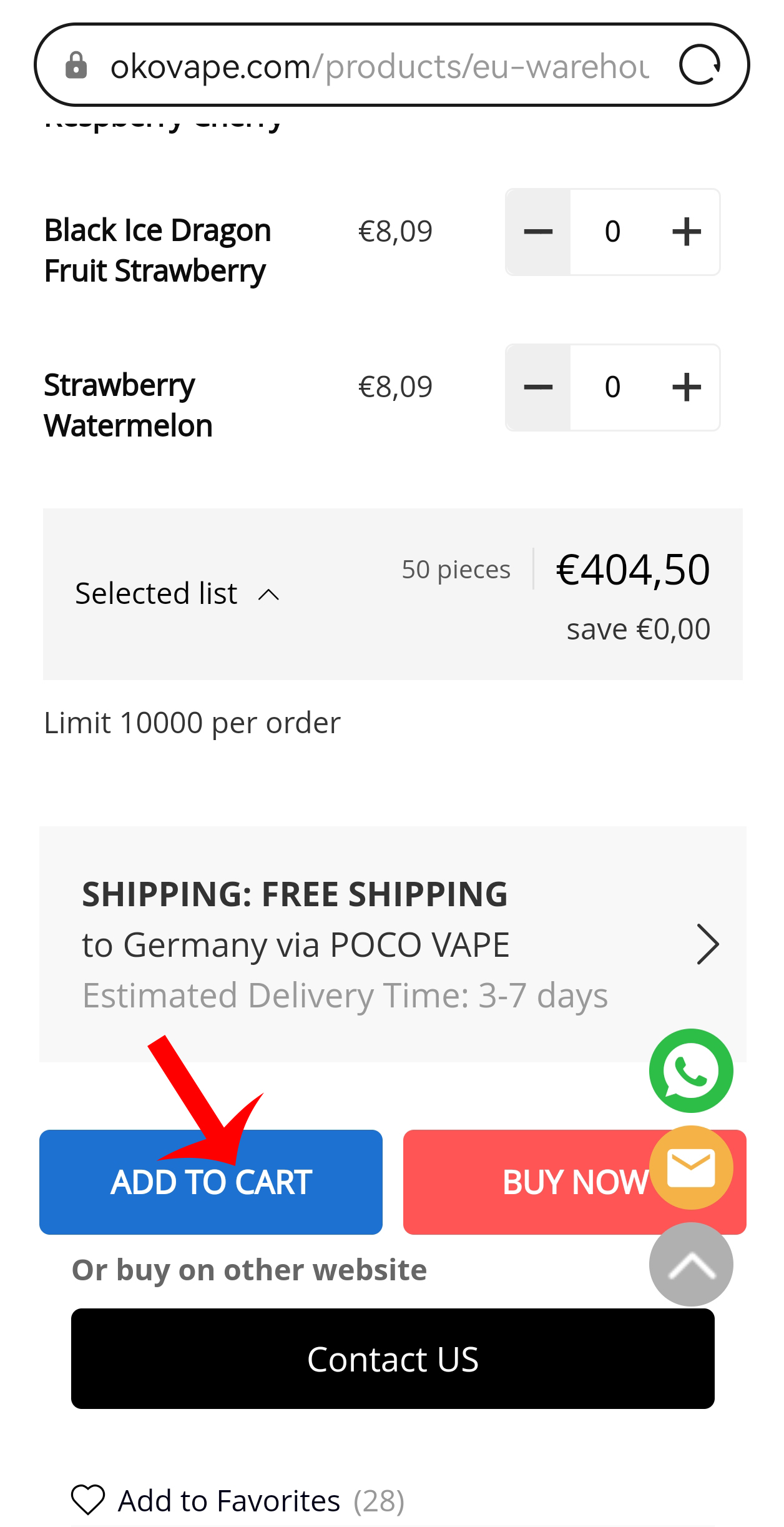The width and height of the screenshot is (784, 1527).
Task: Tap the black Contact US button
Action: pyautogui.click(x=393, y=1359)
